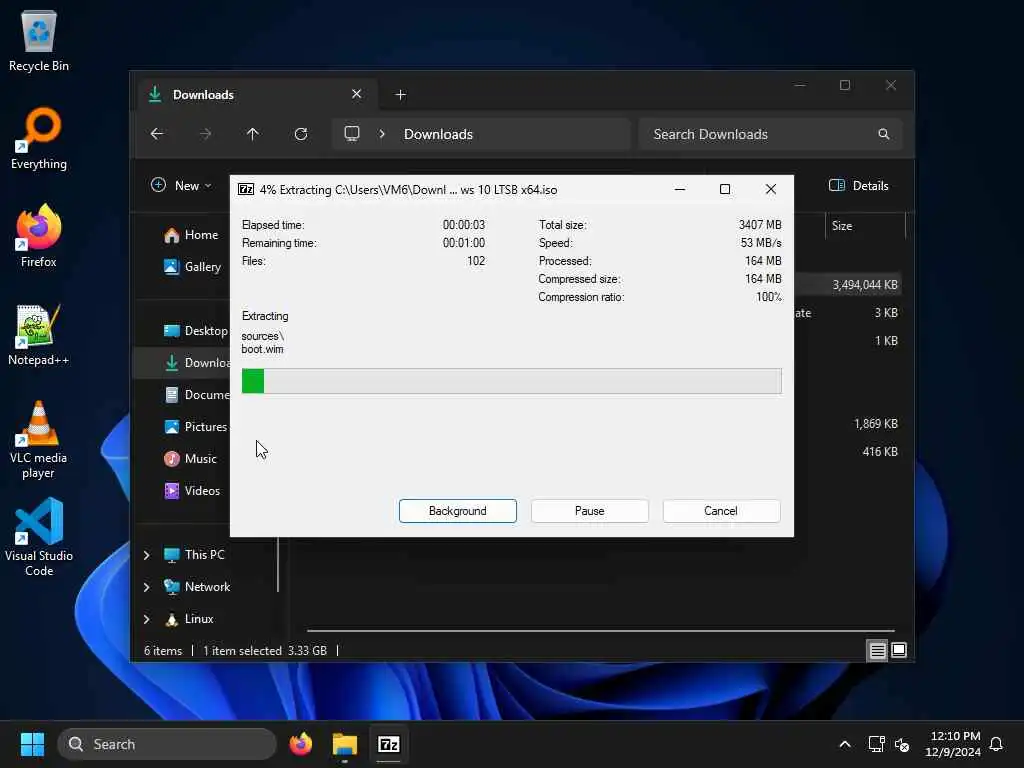This screenshot has height=768, width=1024.
Task: Click the horizontal scrollbar in file list
Action: [x=600, y=631]
